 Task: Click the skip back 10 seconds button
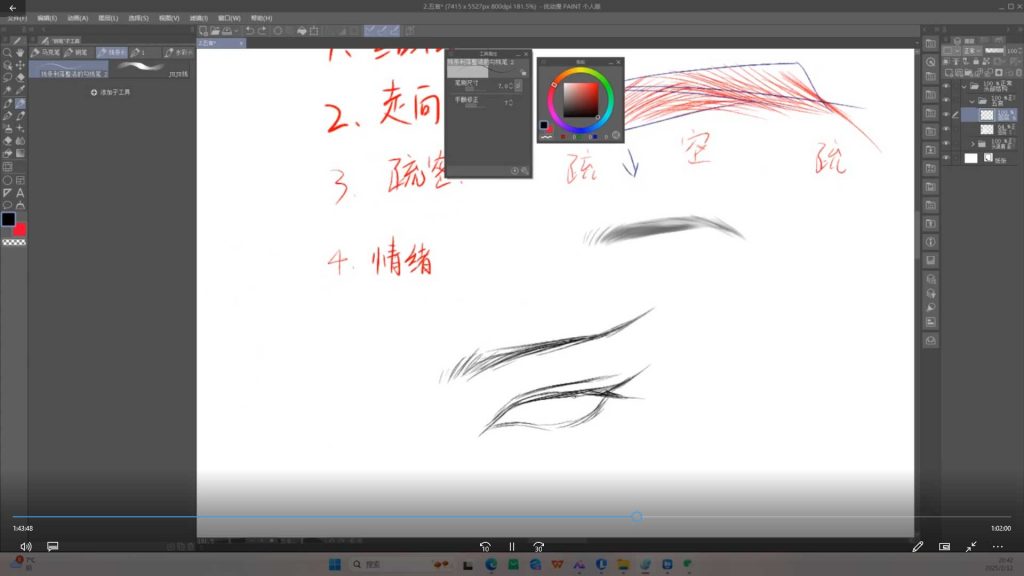coord(485,547)
